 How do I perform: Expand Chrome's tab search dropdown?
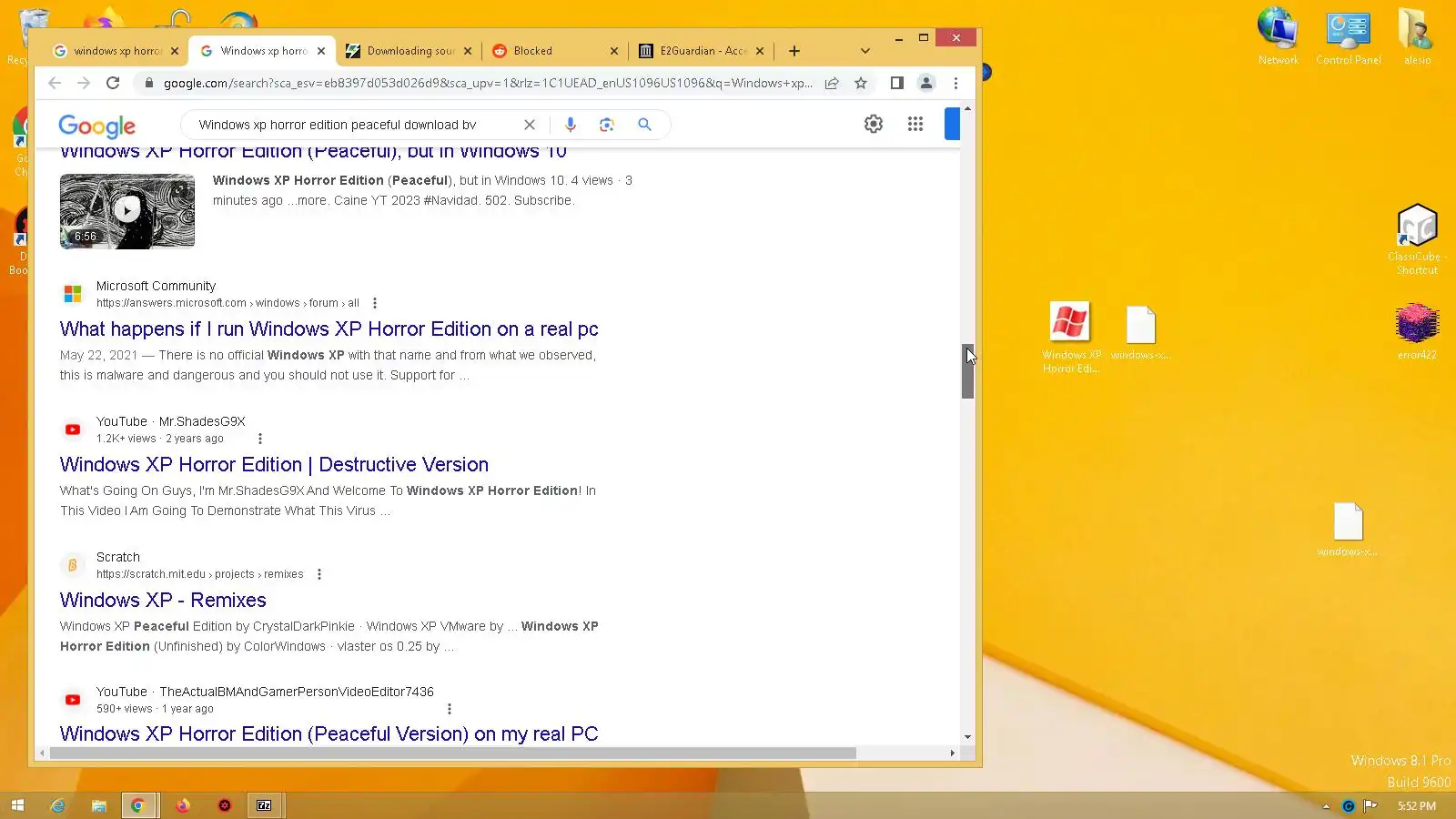865,51
